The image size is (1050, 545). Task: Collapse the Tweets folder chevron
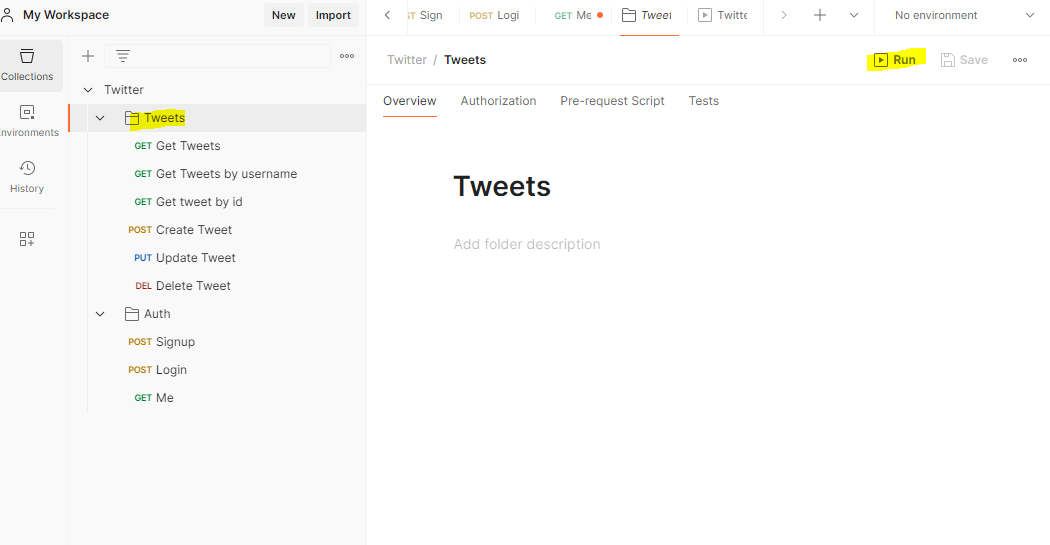tap(100, 118)
